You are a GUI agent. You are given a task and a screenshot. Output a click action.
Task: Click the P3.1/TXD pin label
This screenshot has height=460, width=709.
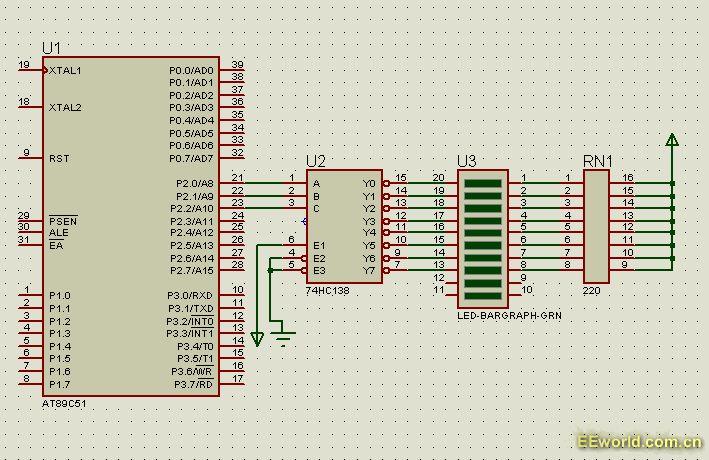(190, 308)
